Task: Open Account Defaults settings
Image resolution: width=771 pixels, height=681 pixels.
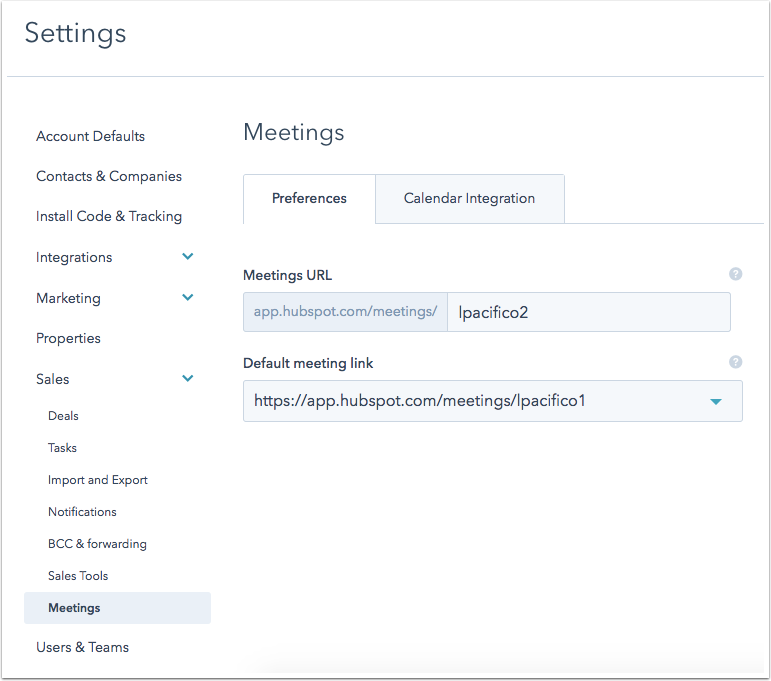Action: pos(90,136)
